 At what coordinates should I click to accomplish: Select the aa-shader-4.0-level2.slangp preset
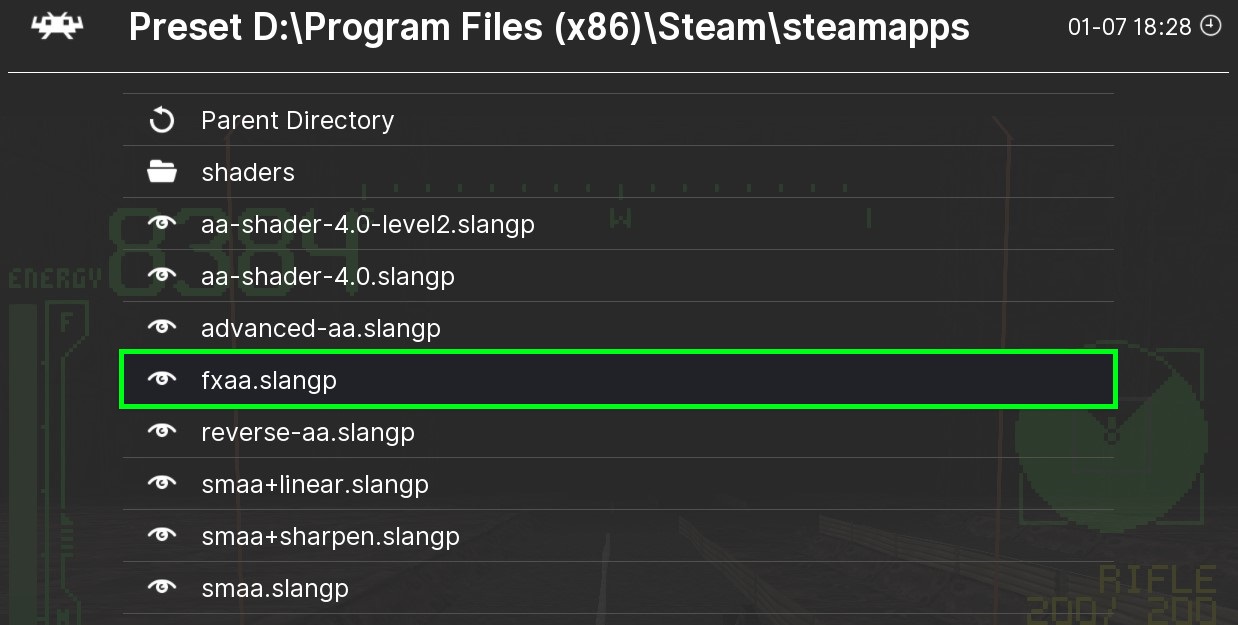coord(367,225)
